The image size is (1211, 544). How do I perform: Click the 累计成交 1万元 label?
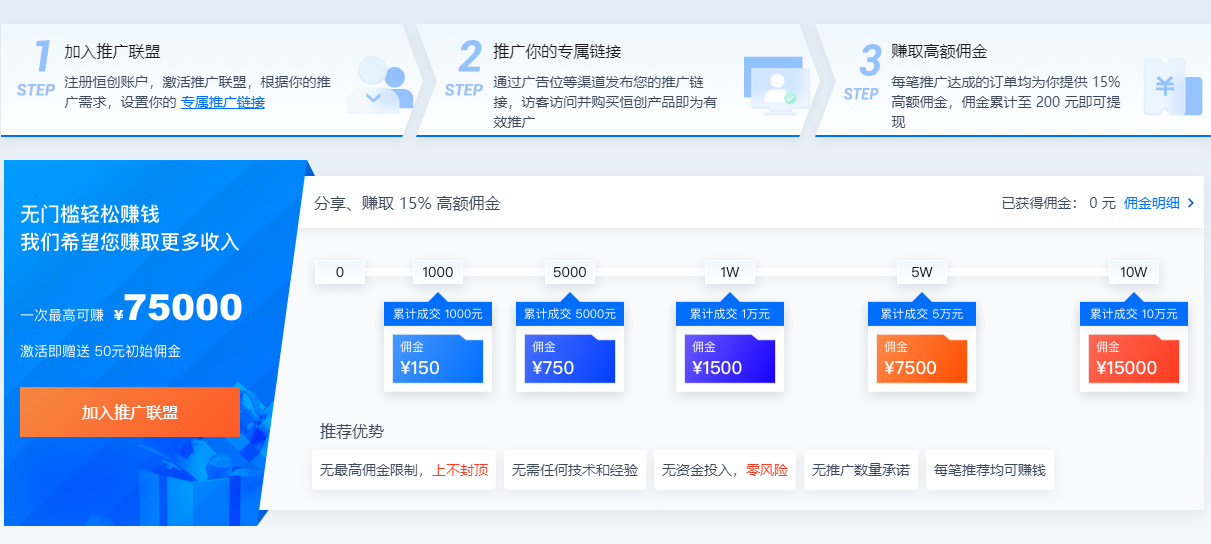[730, 314]
